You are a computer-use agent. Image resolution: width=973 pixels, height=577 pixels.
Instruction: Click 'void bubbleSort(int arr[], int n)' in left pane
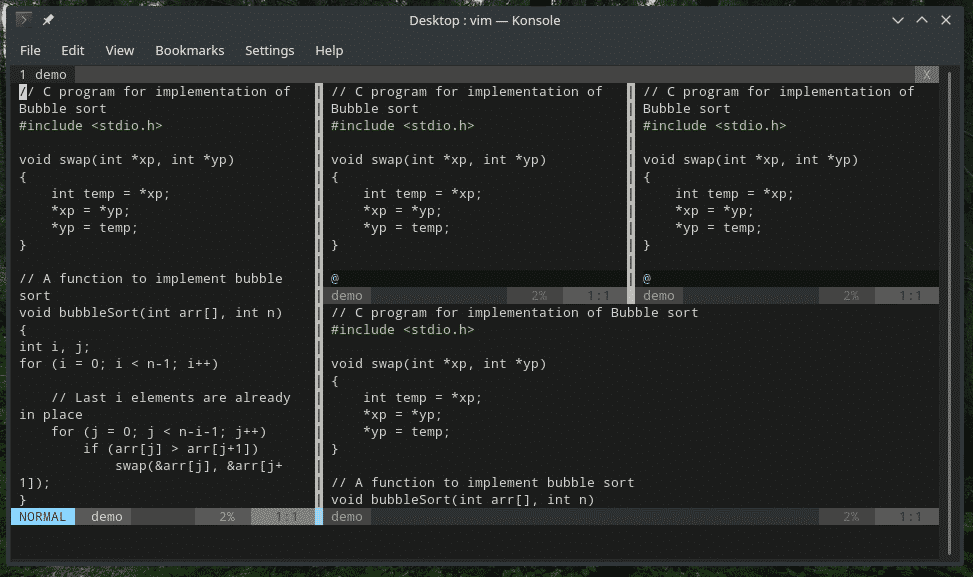click(151, 313)
